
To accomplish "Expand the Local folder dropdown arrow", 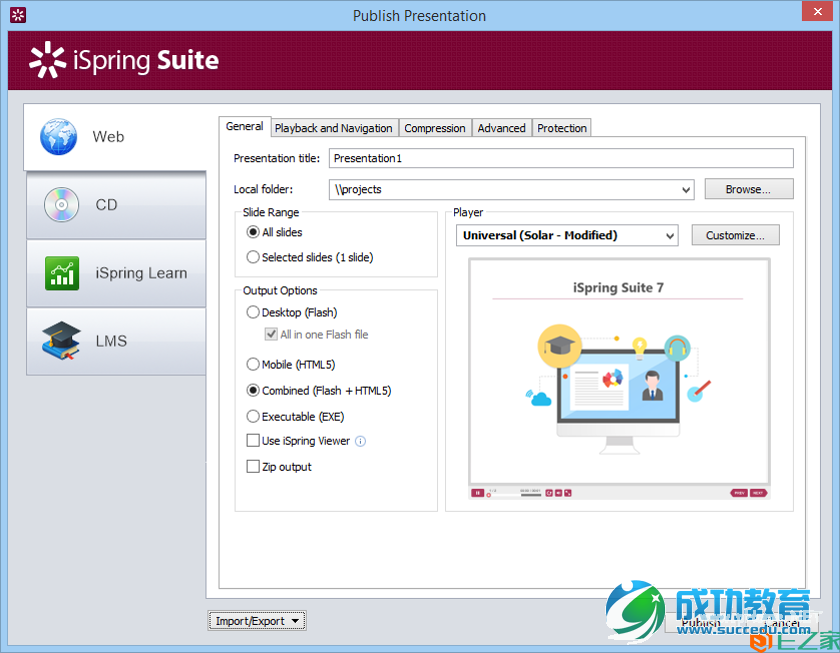I will pos(686,190).
